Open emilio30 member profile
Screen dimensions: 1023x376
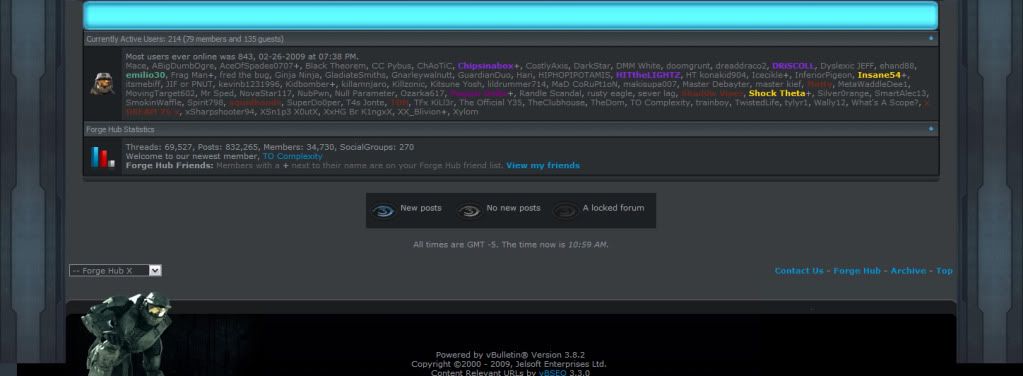click(x=145, y=75)
